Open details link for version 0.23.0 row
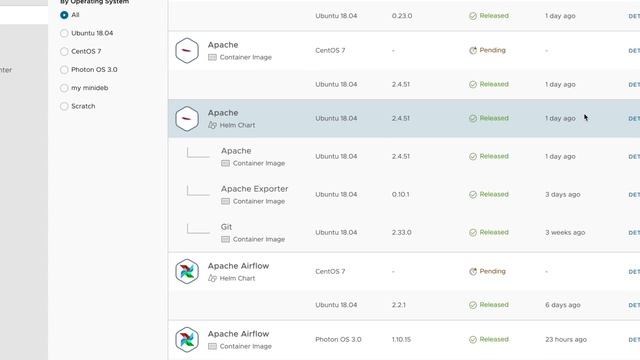This screenshot has height=360, width=640. coord(634,16)
